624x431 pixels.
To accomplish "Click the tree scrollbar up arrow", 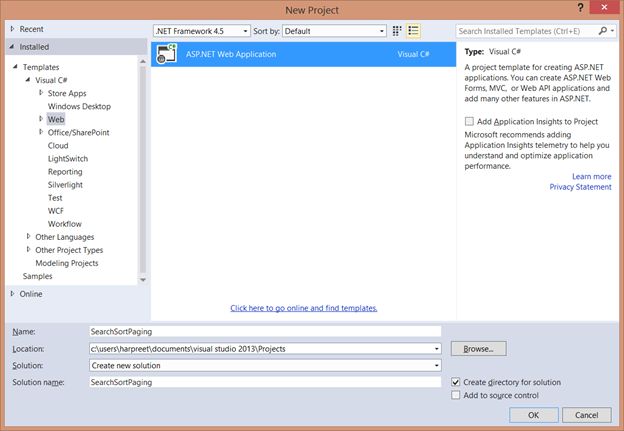I will [143, 62].
